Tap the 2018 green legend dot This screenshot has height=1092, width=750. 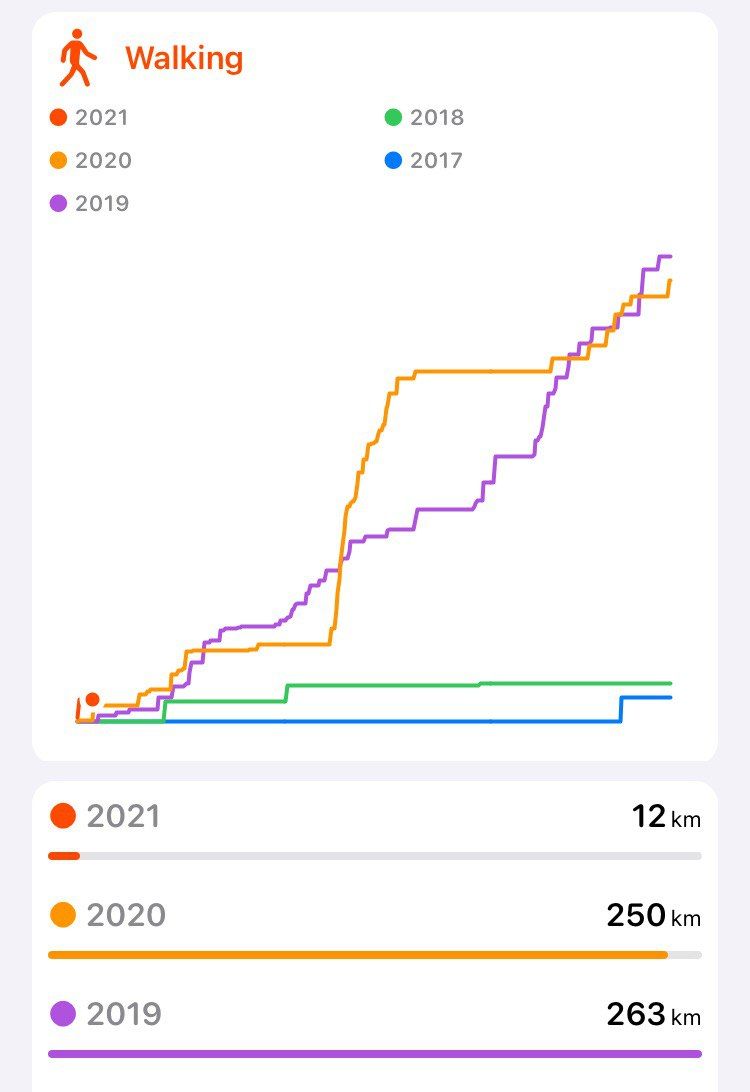(393, 117)
